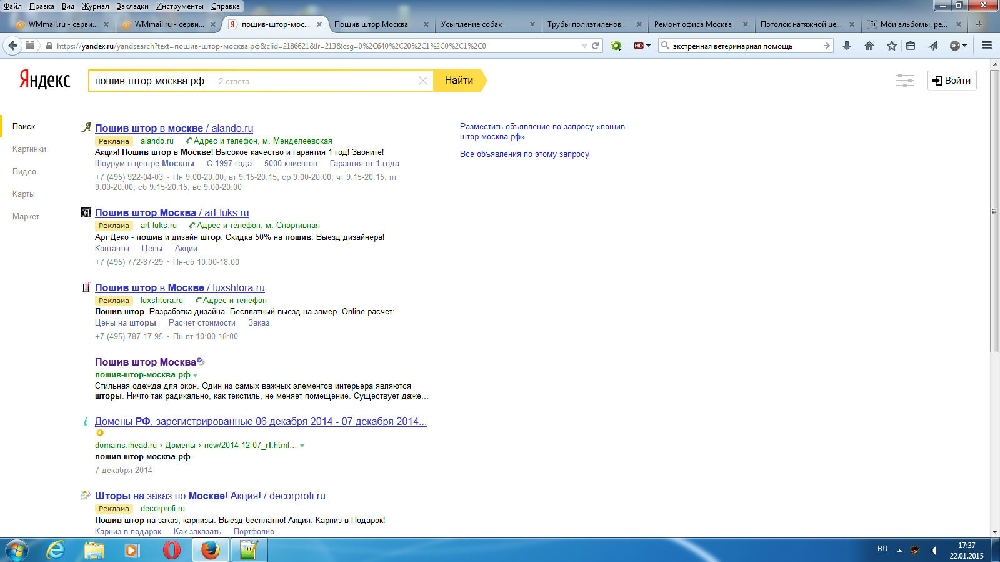
Task: Click the Найти search button
Action: 459,80
